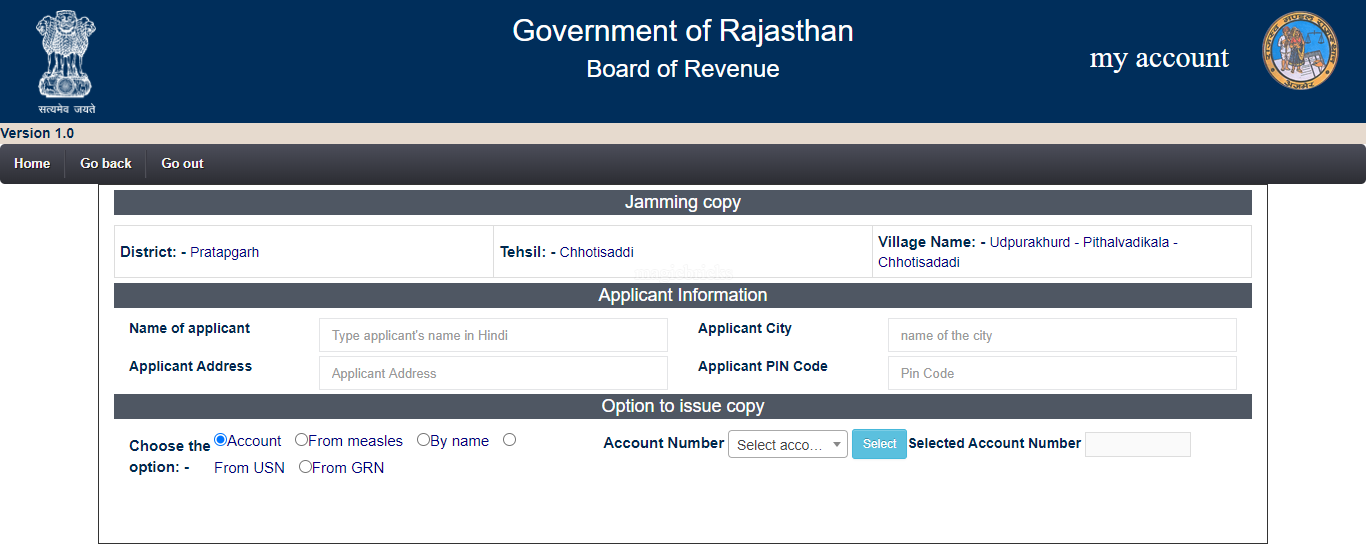Select the Account radio option
Screen dimensions: 1366x548
click(221, 440)
